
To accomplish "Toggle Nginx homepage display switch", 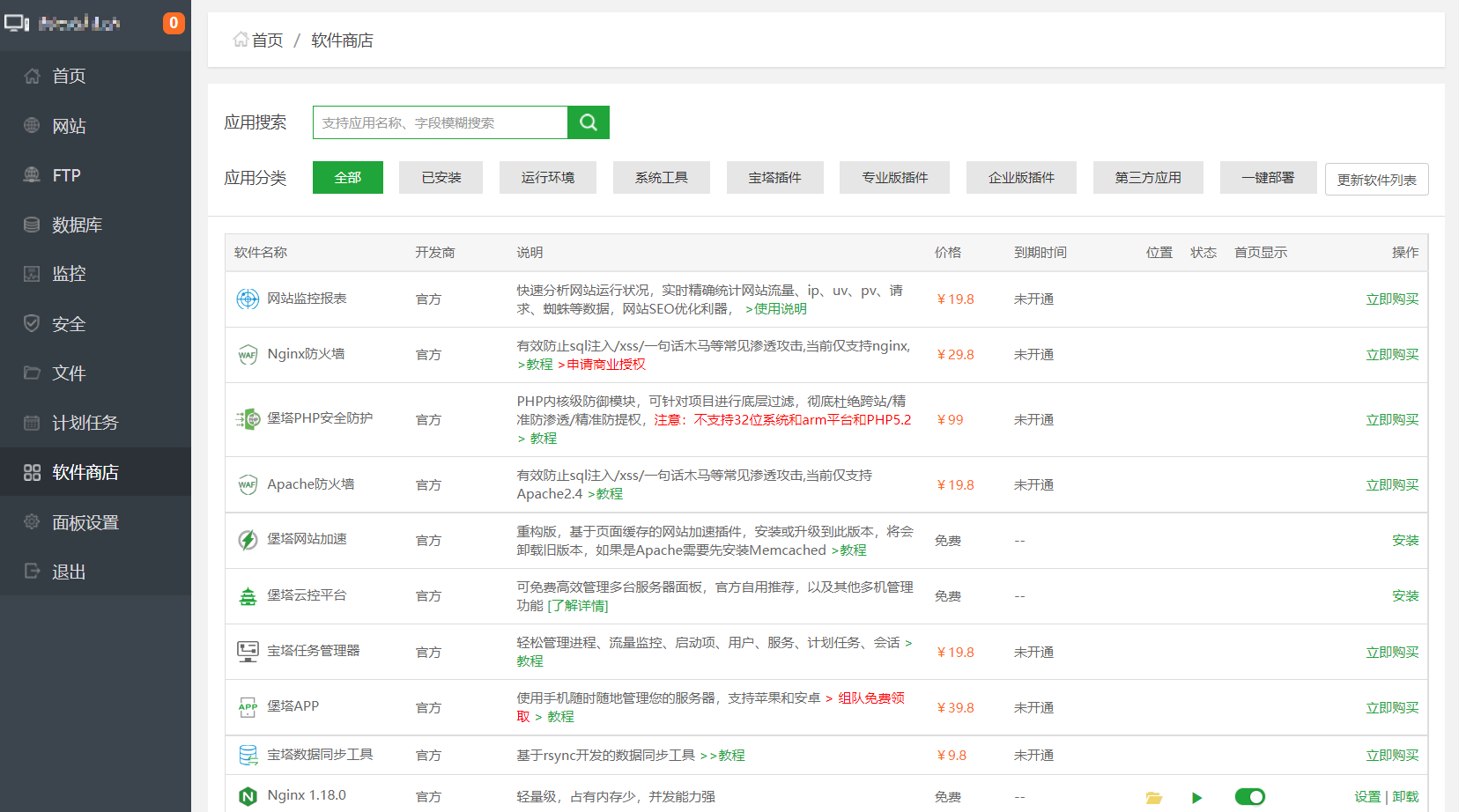I will pos(1249,797).
